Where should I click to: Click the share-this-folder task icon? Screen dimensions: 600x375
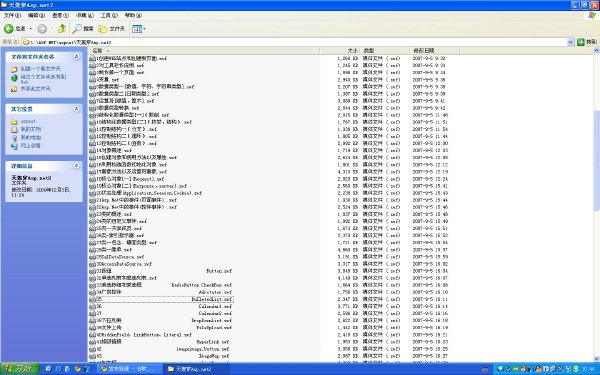14,89
